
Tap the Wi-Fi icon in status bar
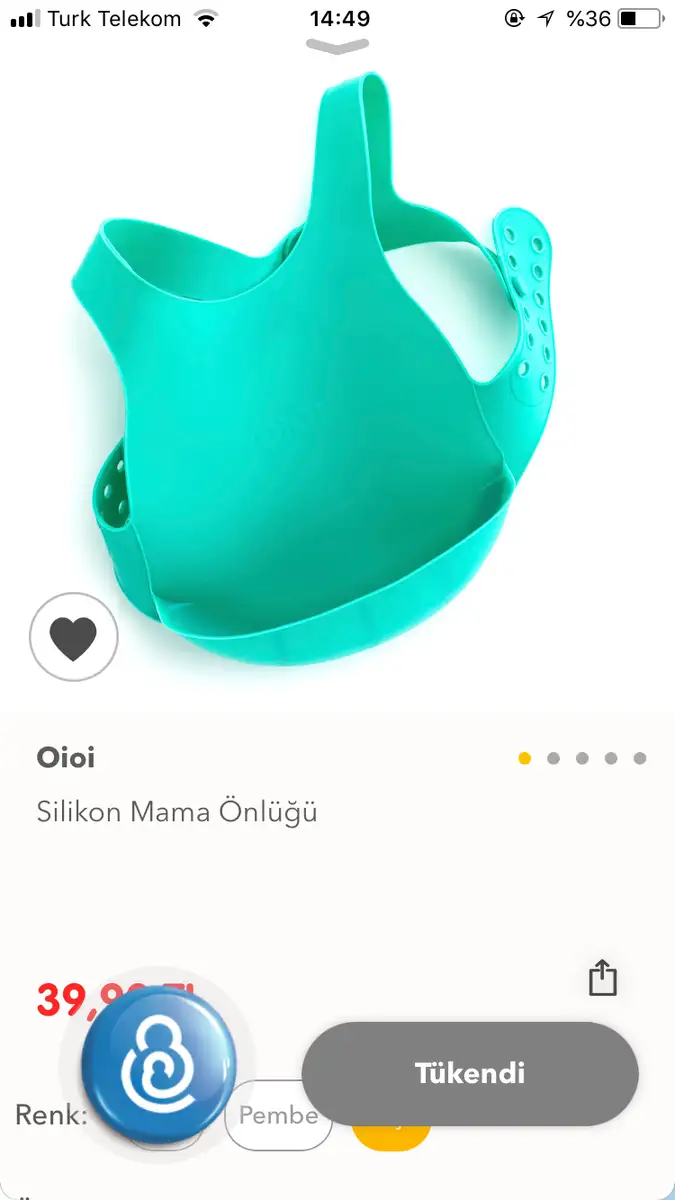pos(207,19)
